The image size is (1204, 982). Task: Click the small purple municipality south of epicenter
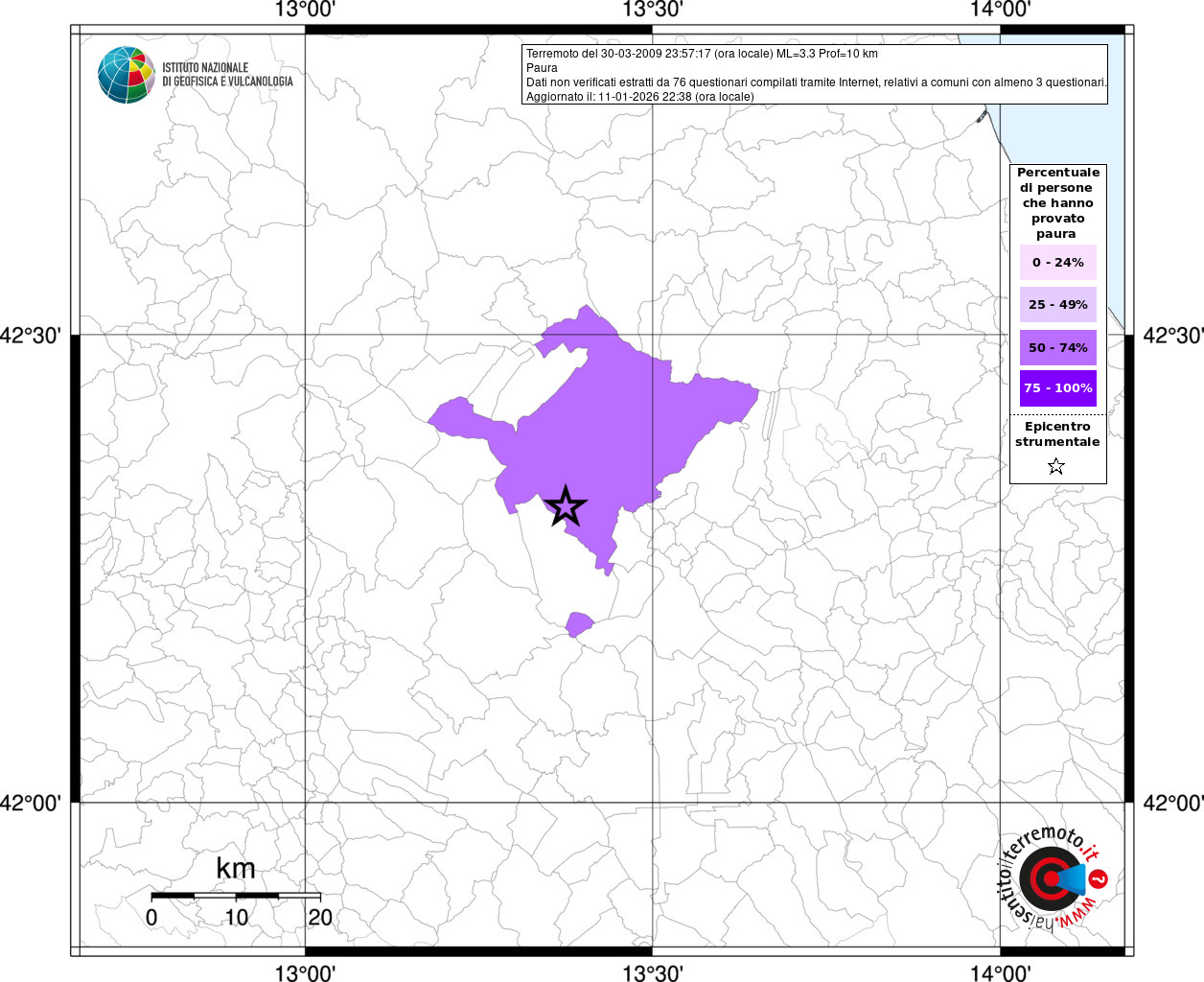(x=578, y=624)
